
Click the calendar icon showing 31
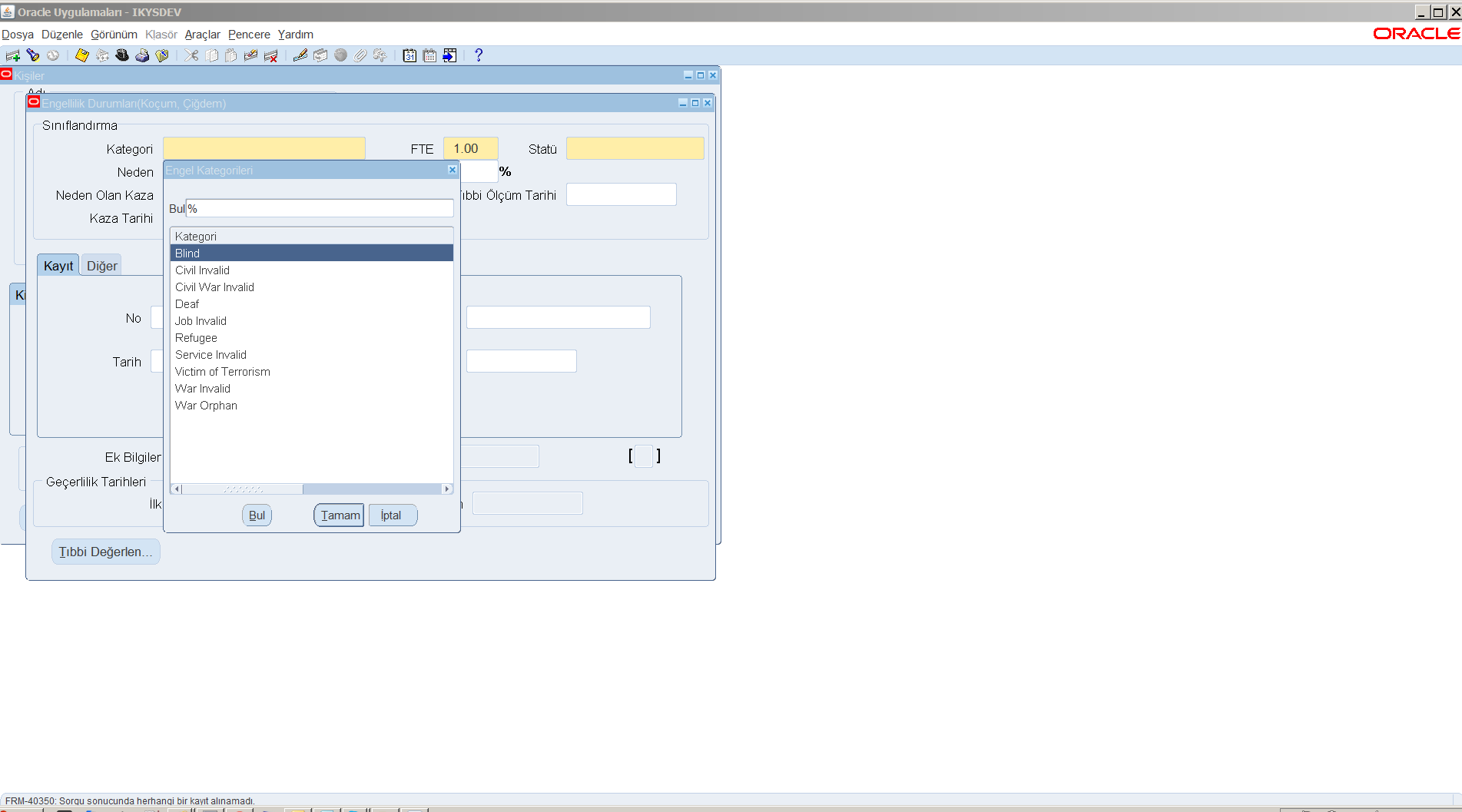coord(409,55)
